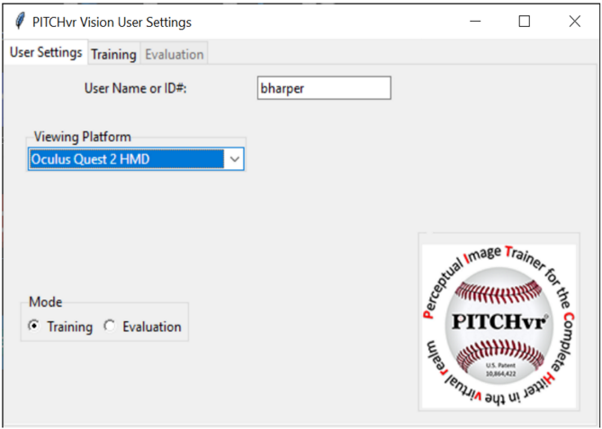Click the U.S. Patent text in the logo
The width and height of the screenshot is (602, 429).
[498, 366]
